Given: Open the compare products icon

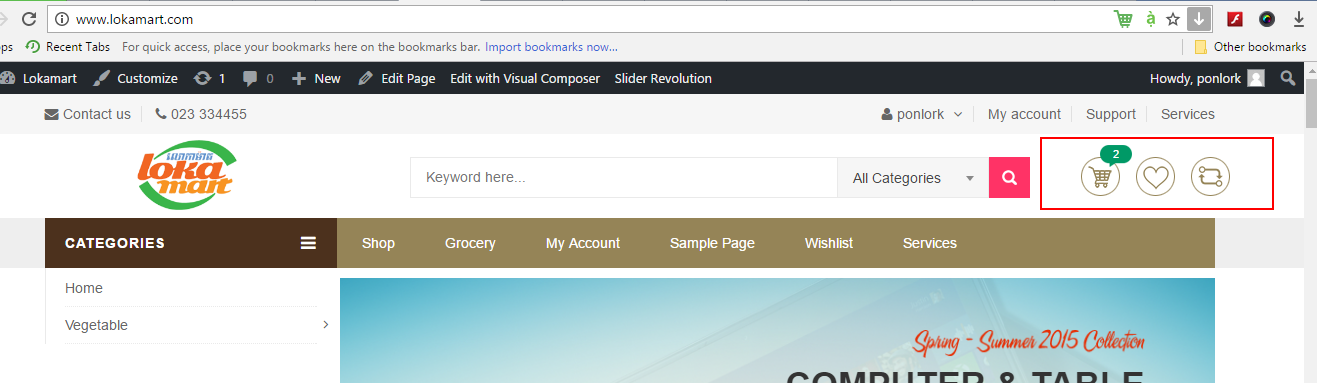Looking at the screenshot, I should point(1211,177).
